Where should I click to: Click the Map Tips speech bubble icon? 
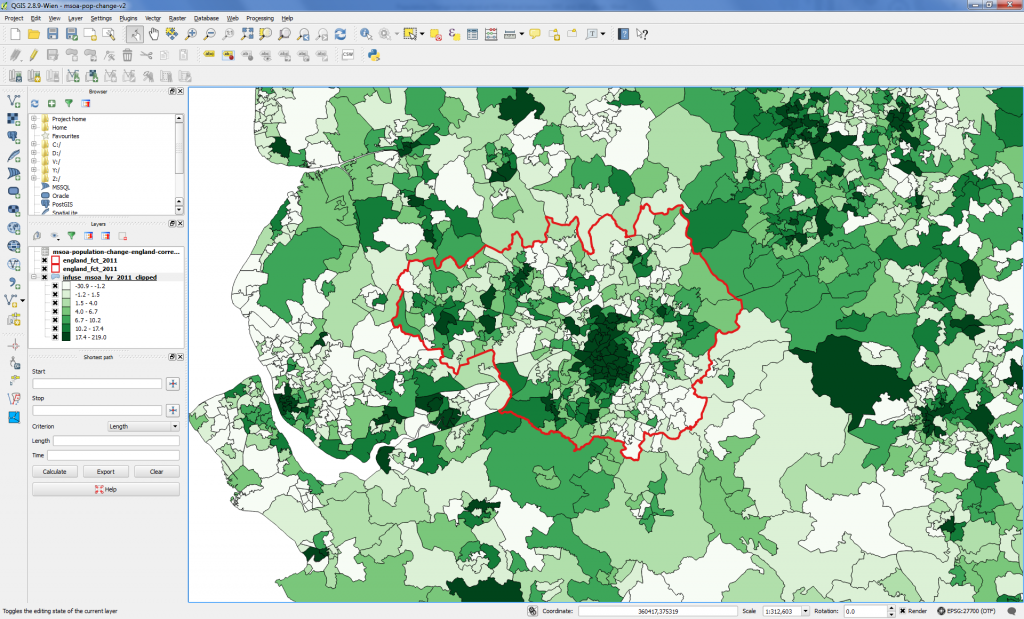535,34
